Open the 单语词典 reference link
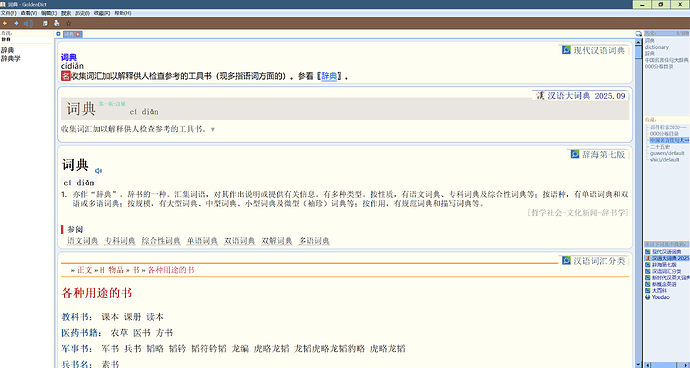The width and height of the screenshot is (690, 368). pyautogui.click(x=202, y=241)
